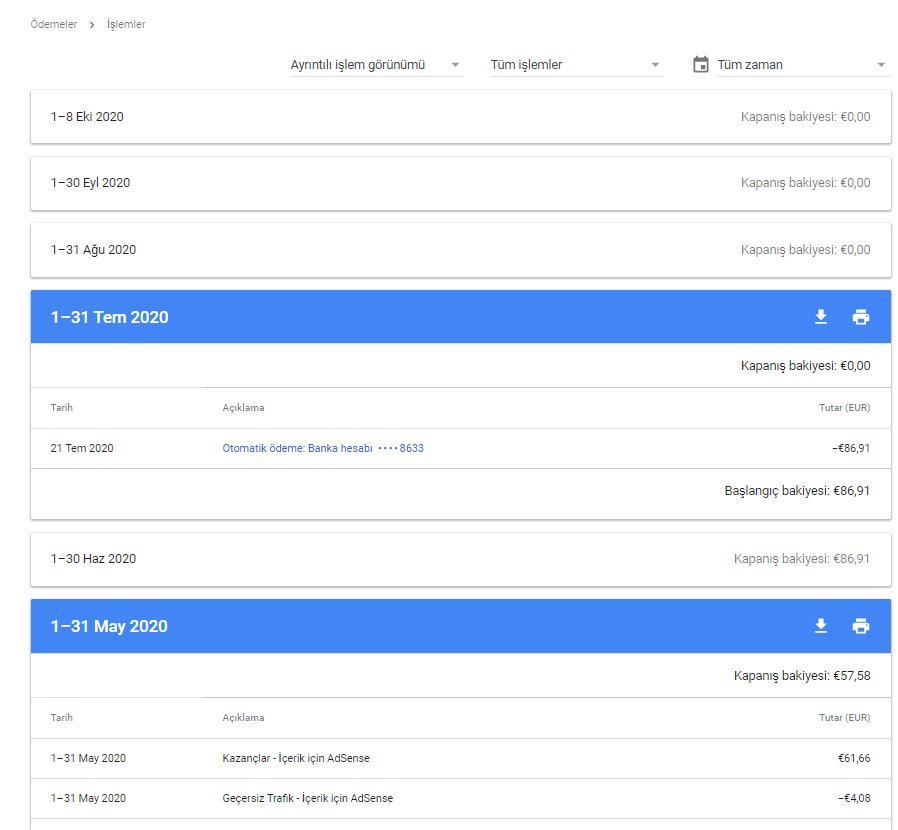The height and width of the screenshot is (830, 898).
Task: Click Açıklama column header in Tem table
Action: [243, 408]
